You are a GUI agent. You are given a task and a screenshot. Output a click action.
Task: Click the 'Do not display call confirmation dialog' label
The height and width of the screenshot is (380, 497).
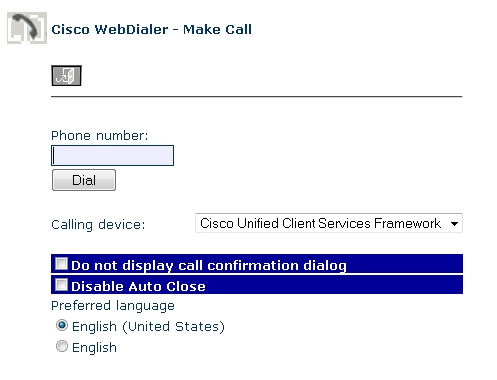pos(209,266)
